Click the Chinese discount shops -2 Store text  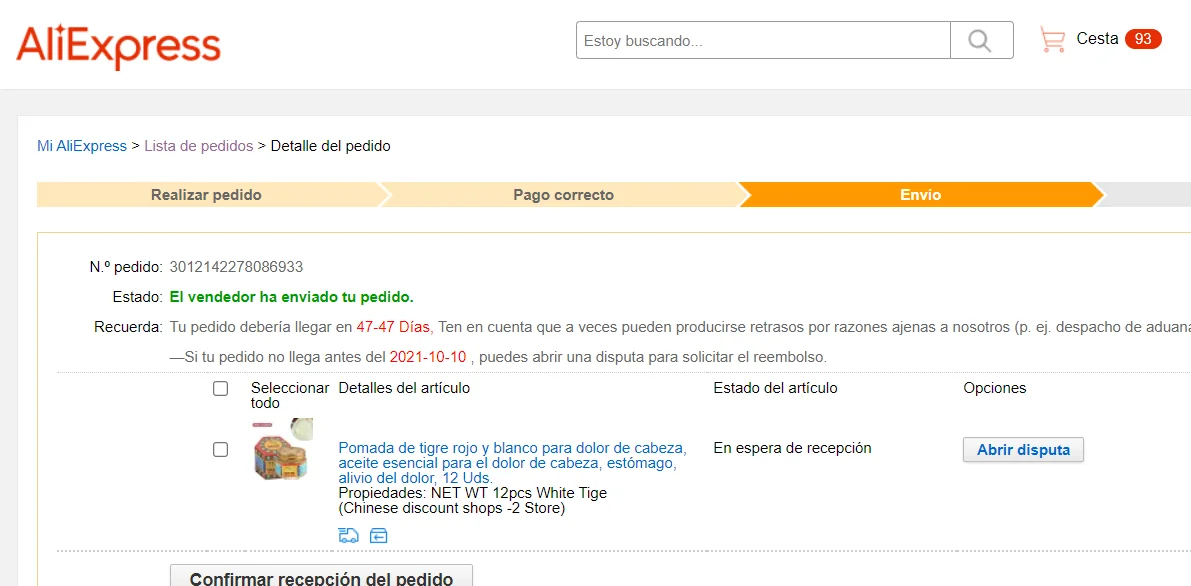(452, 508)
